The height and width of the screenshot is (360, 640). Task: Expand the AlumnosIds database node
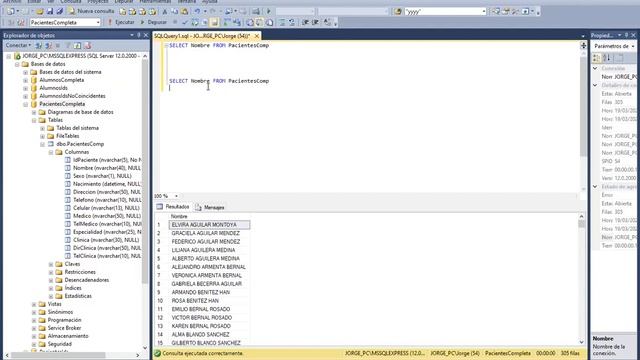(x=25, y=88)
